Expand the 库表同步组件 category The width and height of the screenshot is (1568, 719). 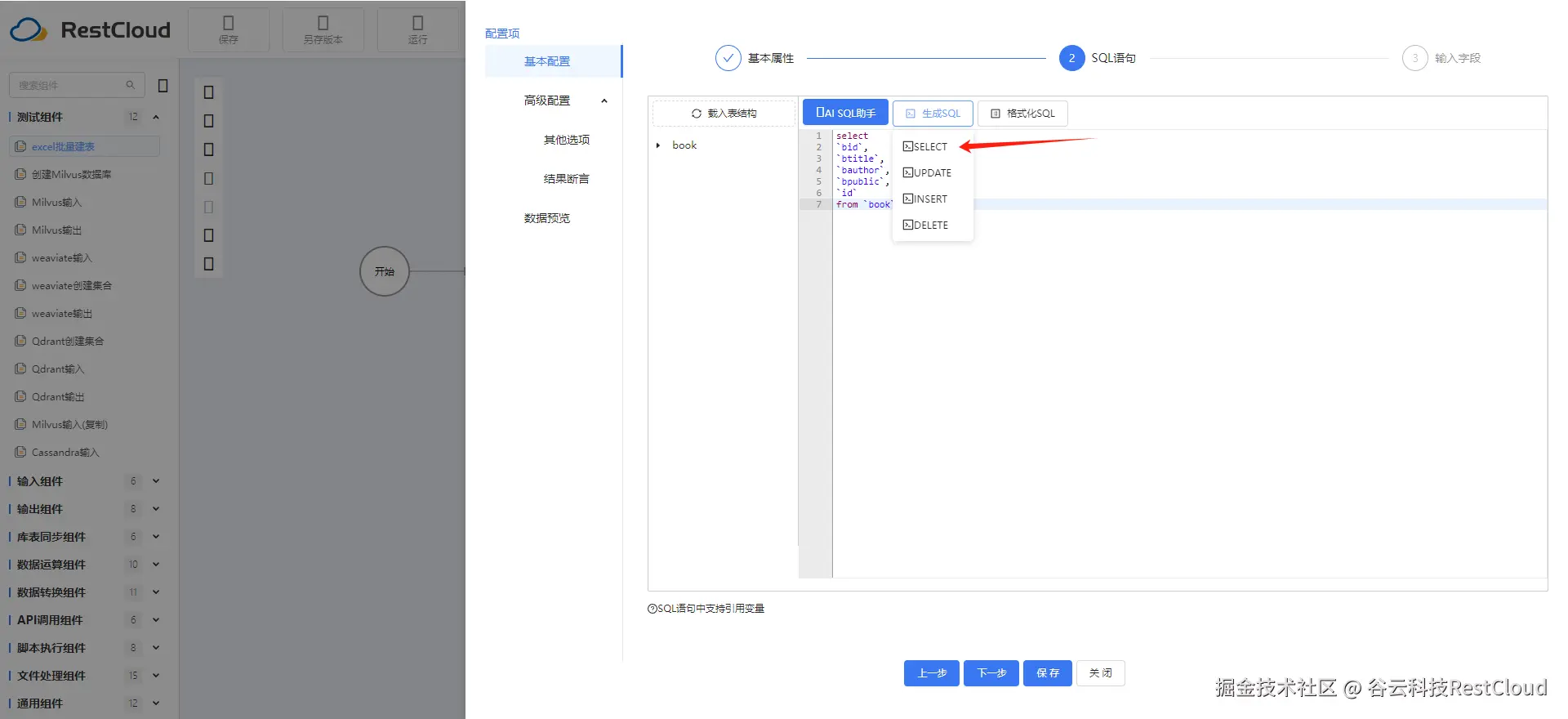pyautogui.click(x=156, y=537)
